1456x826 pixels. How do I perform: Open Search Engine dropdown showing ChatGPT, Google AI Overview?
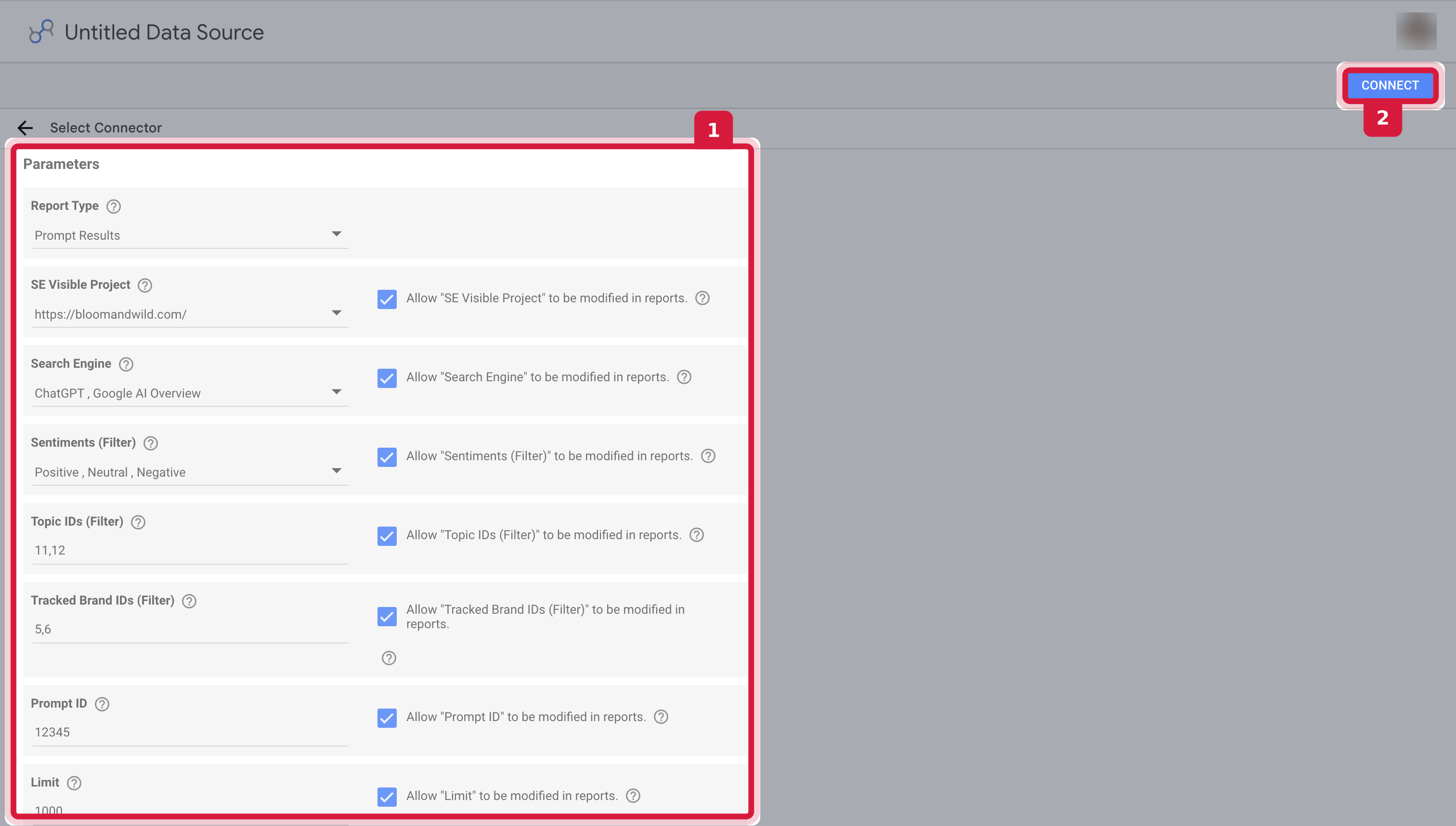coord(190,393)
